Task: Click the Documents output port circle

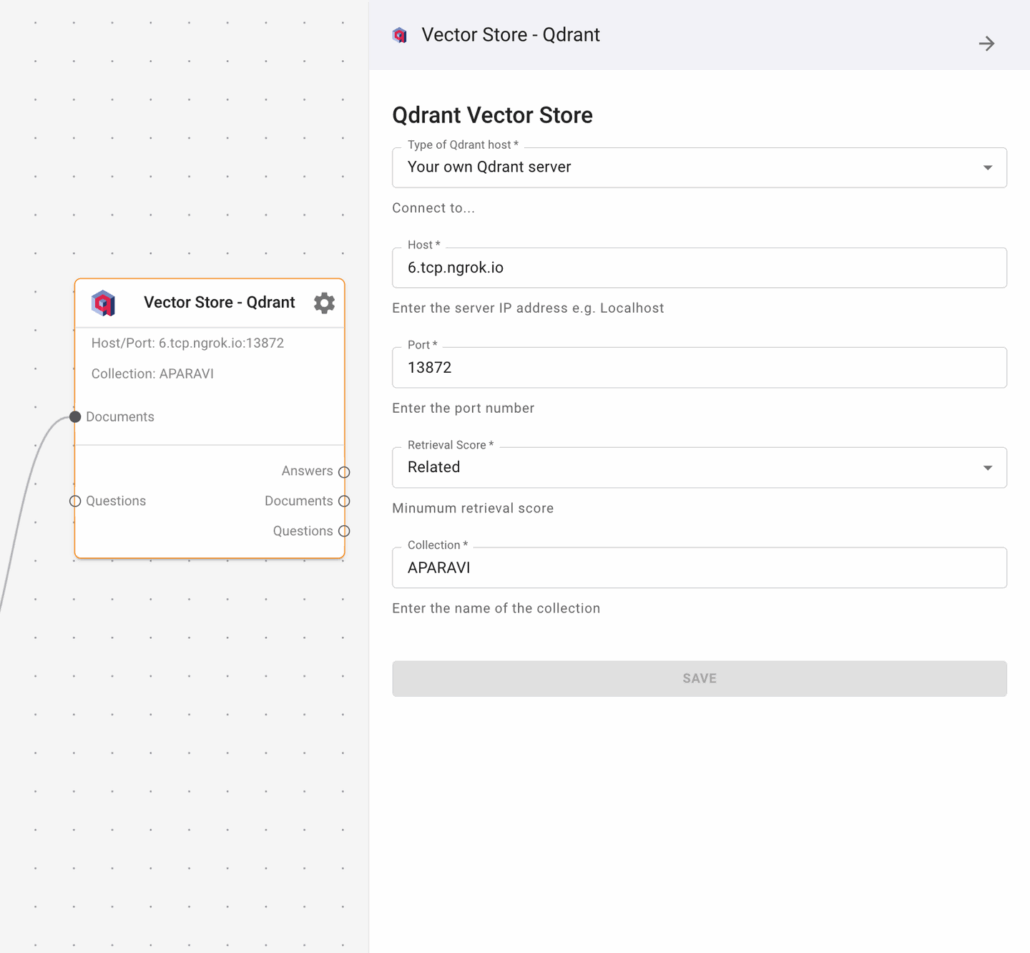Action: (x=344, y=501)
